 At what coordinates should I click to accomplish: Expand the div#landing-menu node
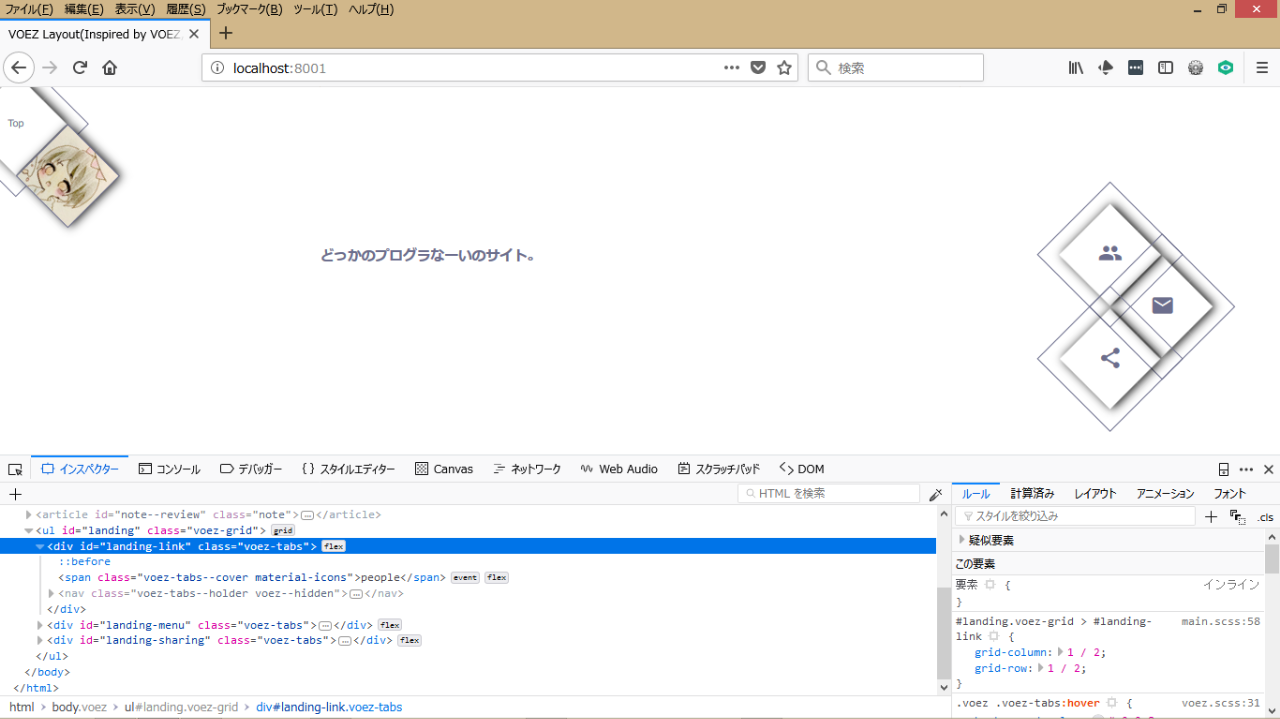pyautogui.click(x=41, y=626)
